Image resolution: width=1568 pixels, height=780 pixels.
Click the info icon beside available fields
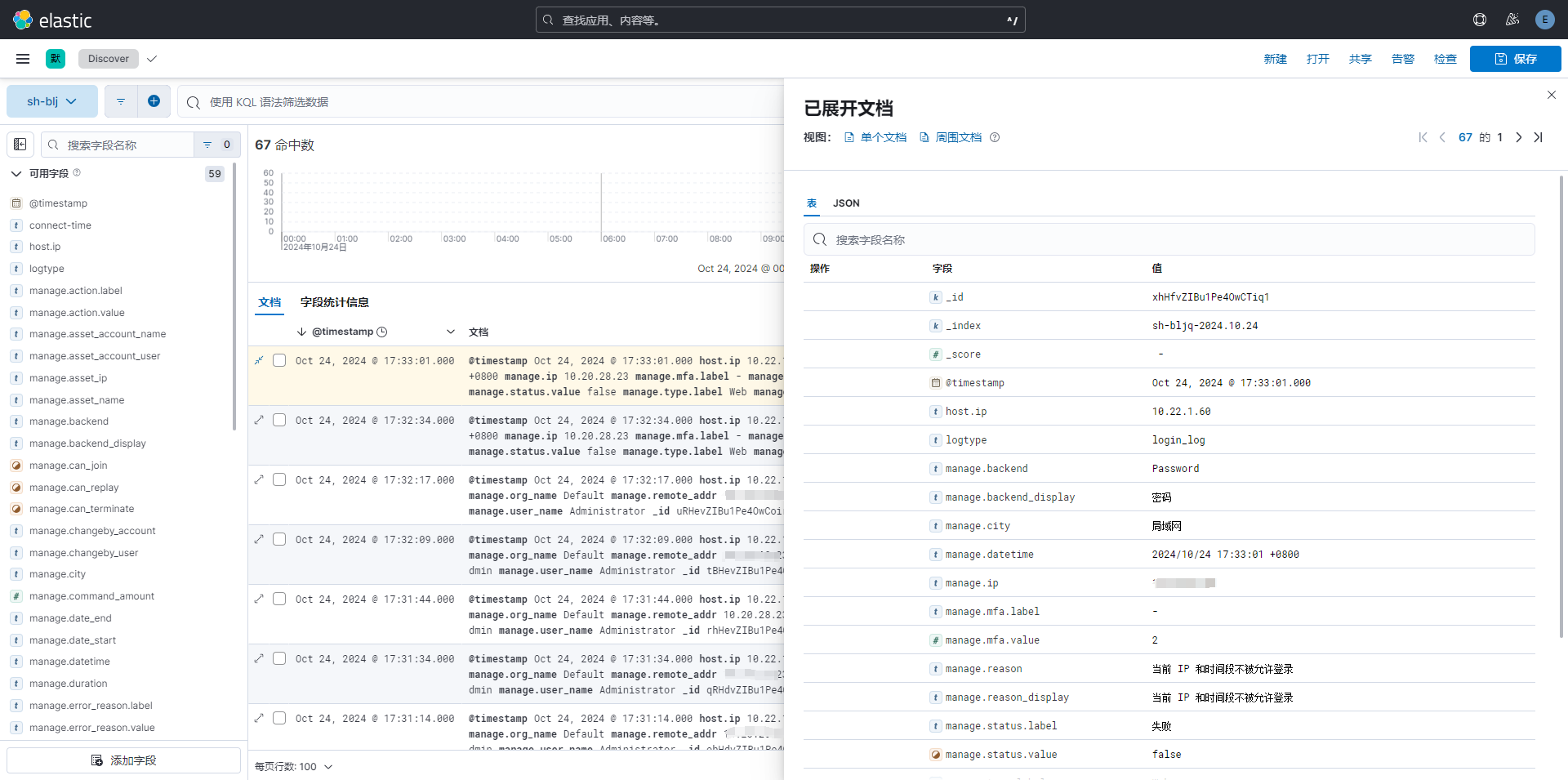[77, 172]
